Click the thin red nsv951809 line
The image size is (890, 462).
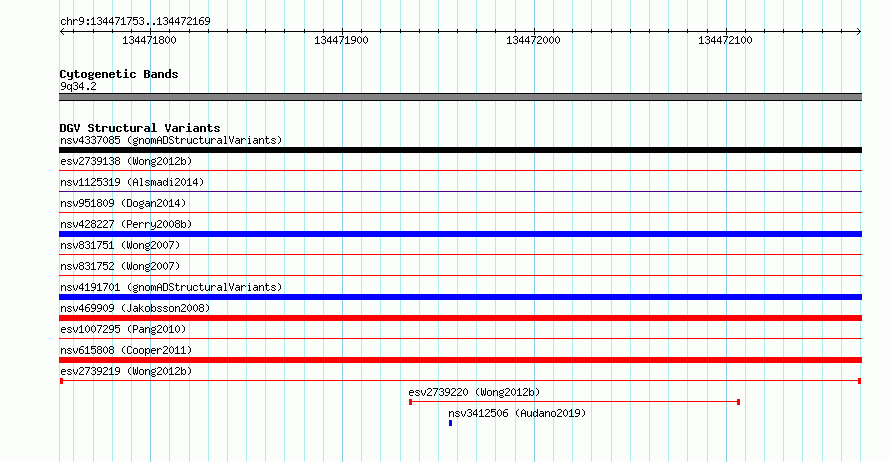[x=460, y=212]
